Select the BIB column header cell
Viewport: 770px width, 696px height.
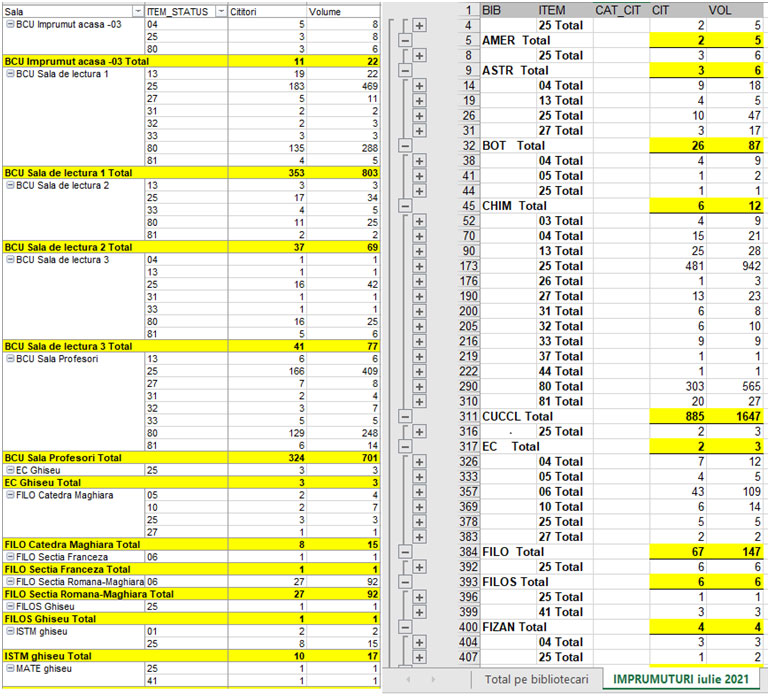(x=508, y=10)
